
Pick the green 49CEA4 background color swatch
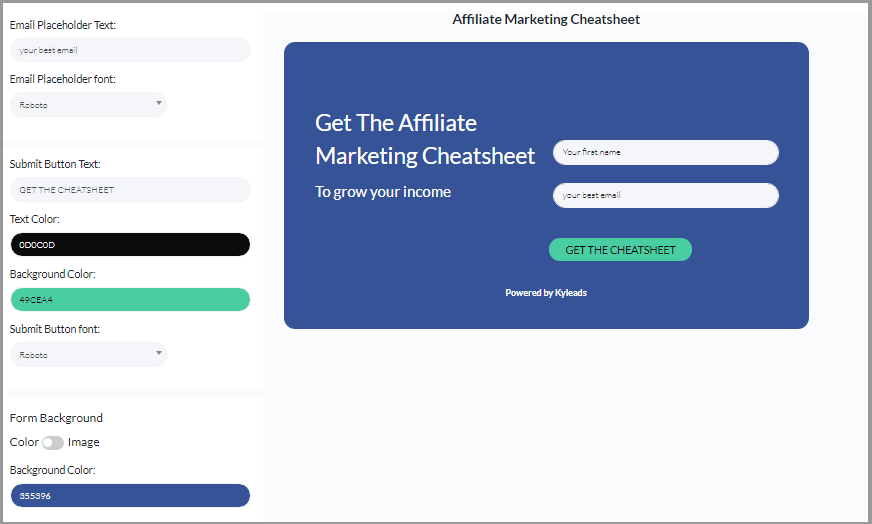tap(130, 300)
